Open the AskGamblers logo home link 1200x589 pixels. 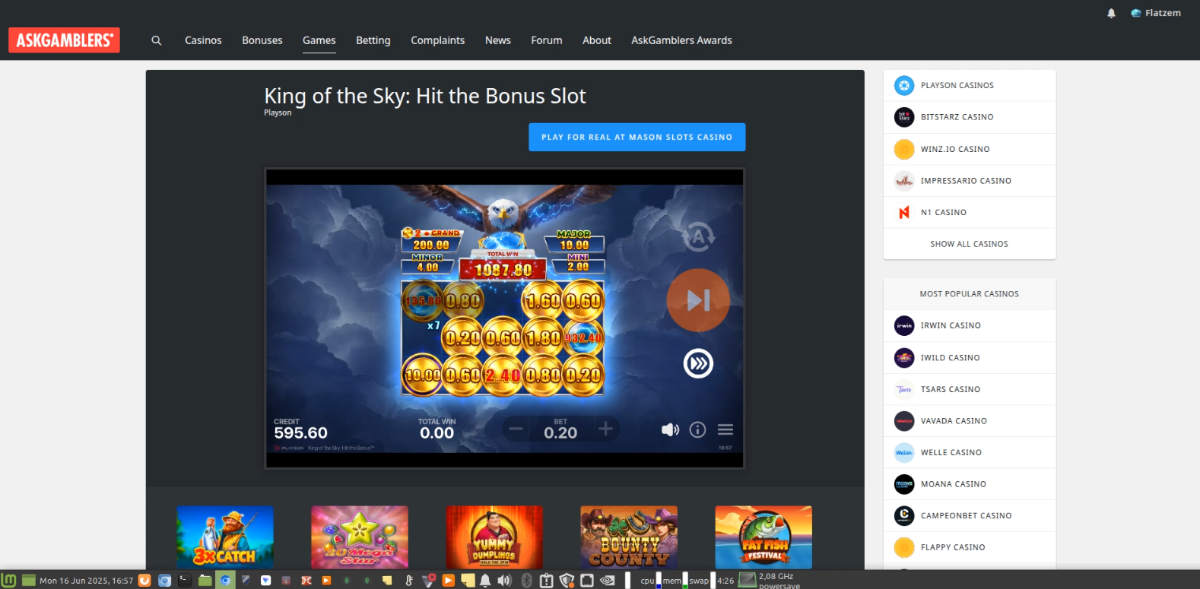tap(64, 40)
